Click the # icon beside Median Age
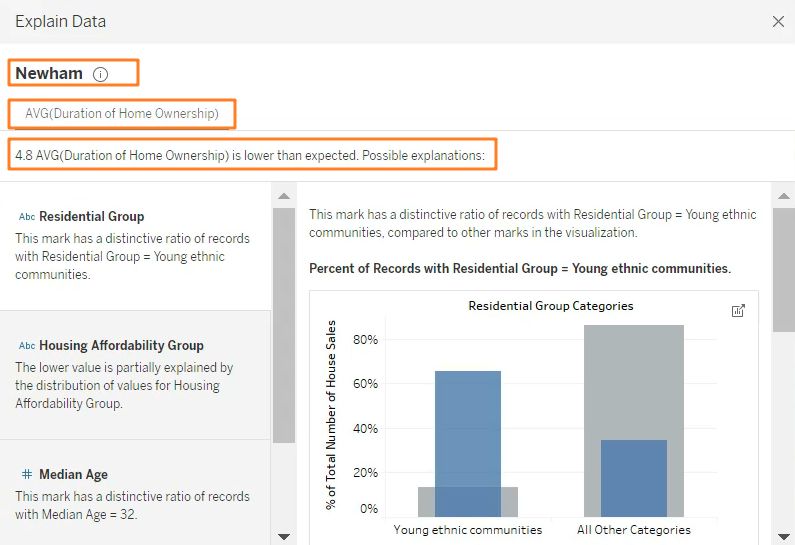 [27, 475]
